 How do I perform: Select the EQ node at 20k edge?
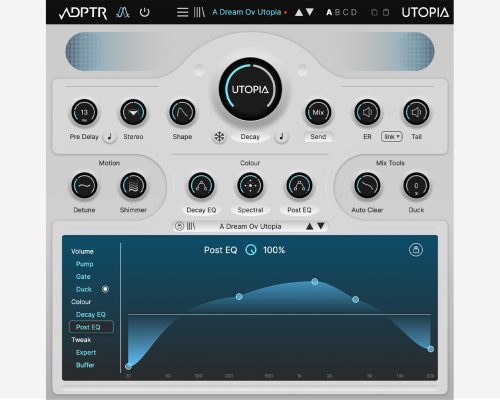point(431,349)
